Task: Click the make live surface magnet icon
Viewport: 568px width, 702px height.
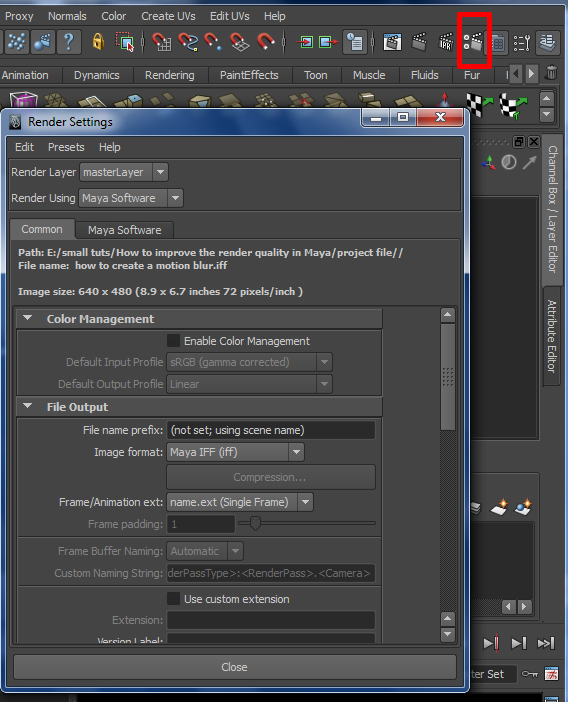Action: click(x=265, y=43)
